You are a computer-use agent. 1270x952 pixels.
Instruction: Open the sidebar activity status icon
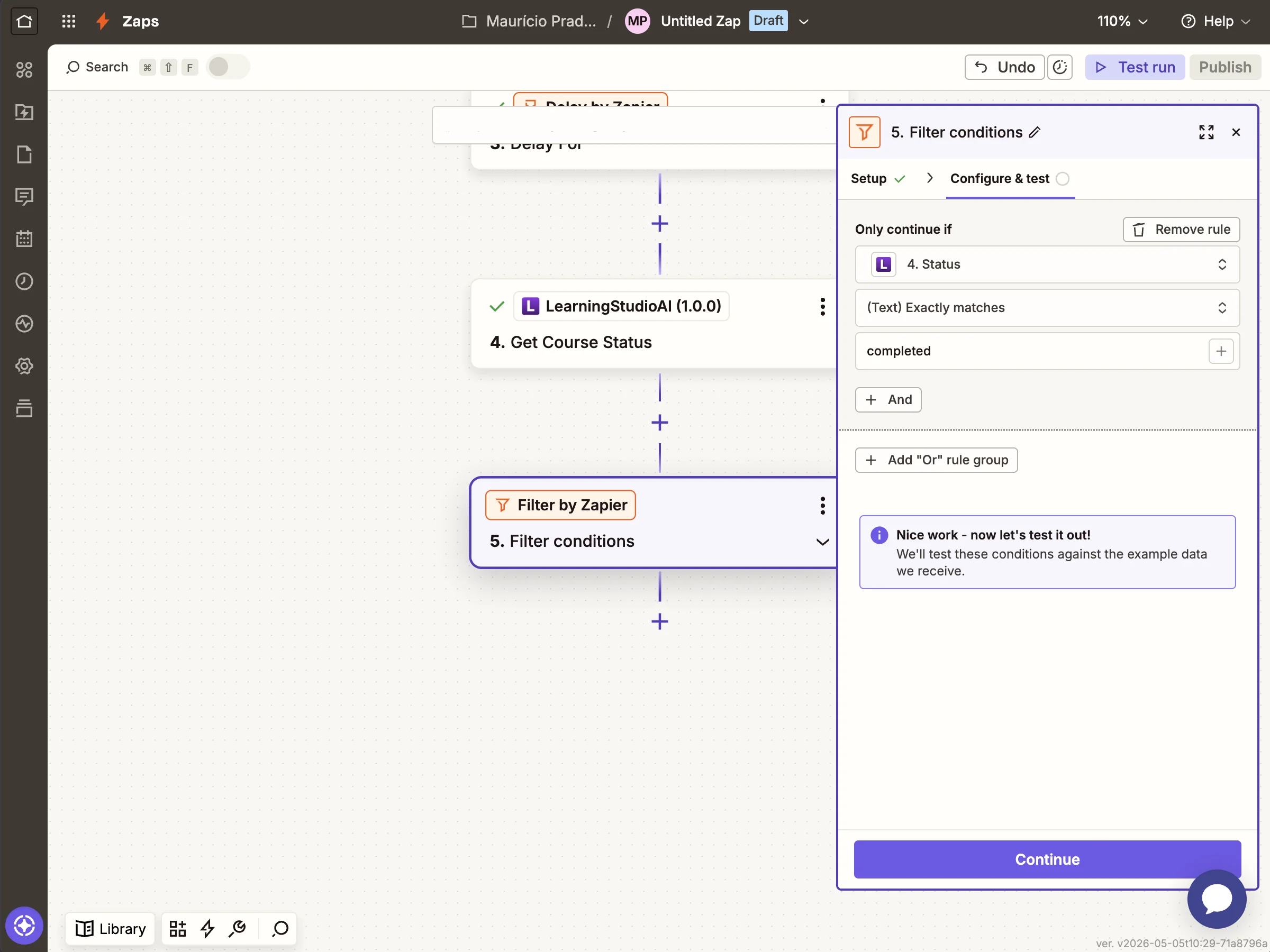click(24, 324)
